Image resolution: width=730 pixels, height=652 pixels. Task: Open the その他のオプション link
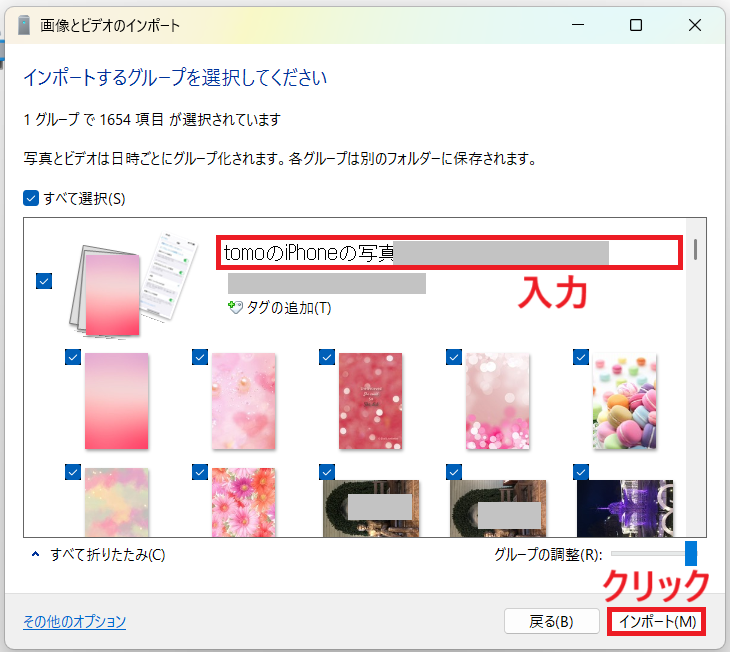[x=75, y=621]
